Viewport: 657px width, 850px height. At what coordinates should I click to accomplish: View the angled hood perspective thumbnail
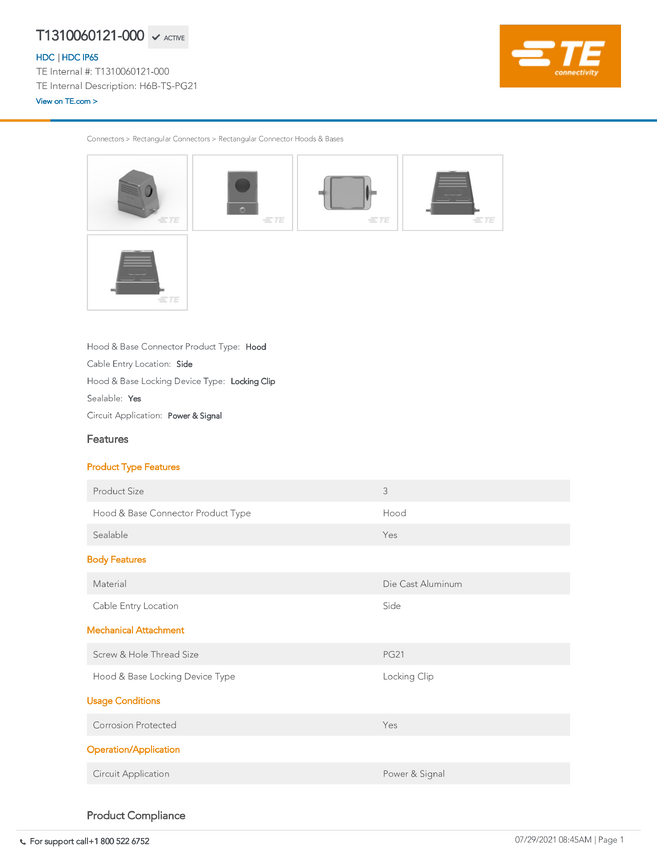click(137, 192)
